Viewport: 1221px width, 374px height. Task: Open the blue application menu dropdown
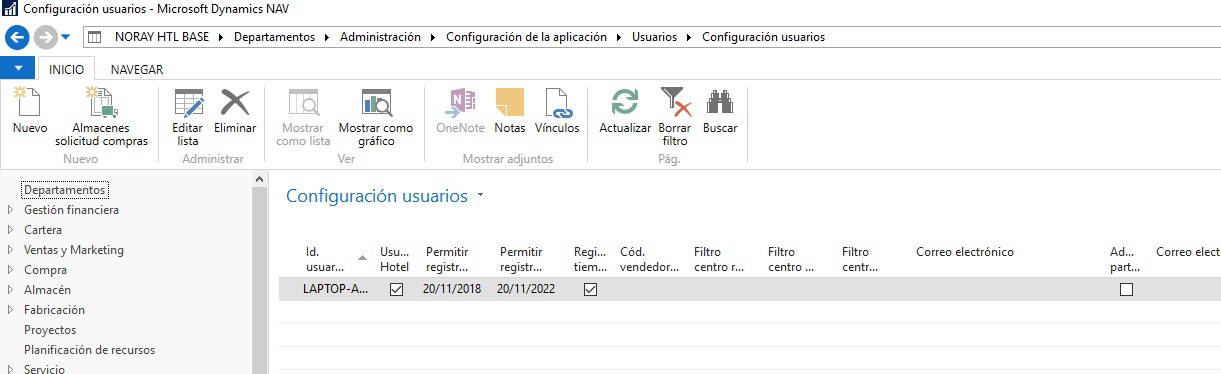click(x=18, y=68)
